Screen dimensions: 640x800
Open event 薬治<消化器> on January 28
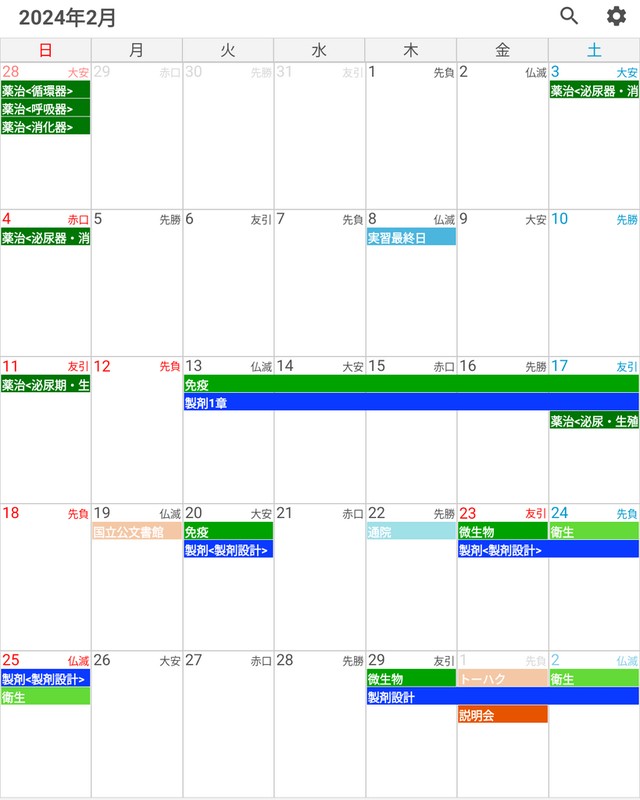45,126
